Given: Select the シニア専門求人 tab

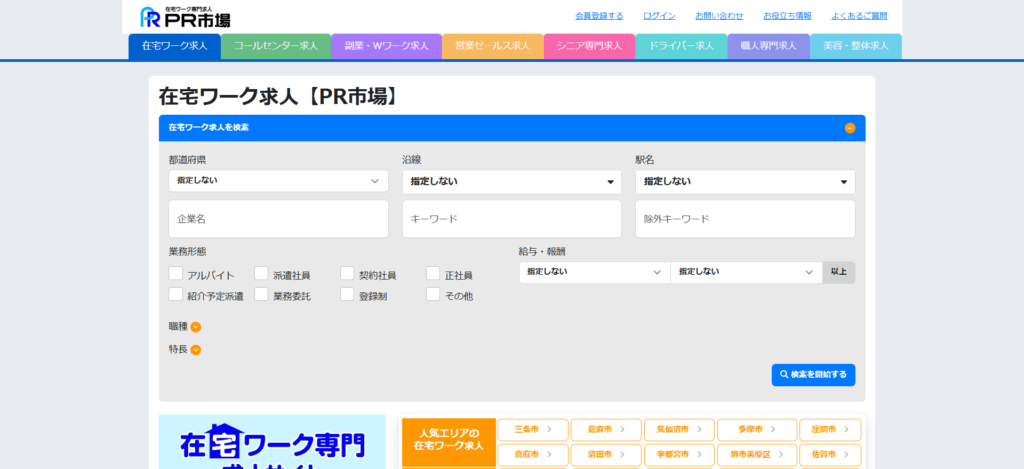Looking at the screenshot, I should [589, 46].
